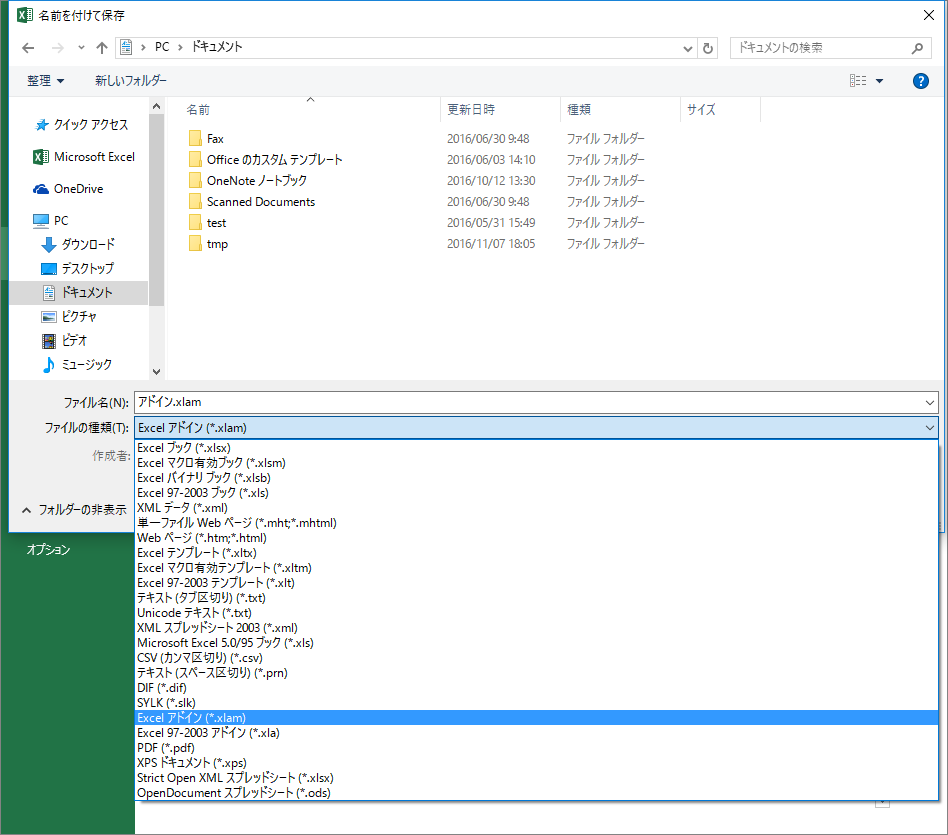The height and width of the screenshot is (835, 948).
Task: Click the Fax folder icon
Action: point(195,138)
